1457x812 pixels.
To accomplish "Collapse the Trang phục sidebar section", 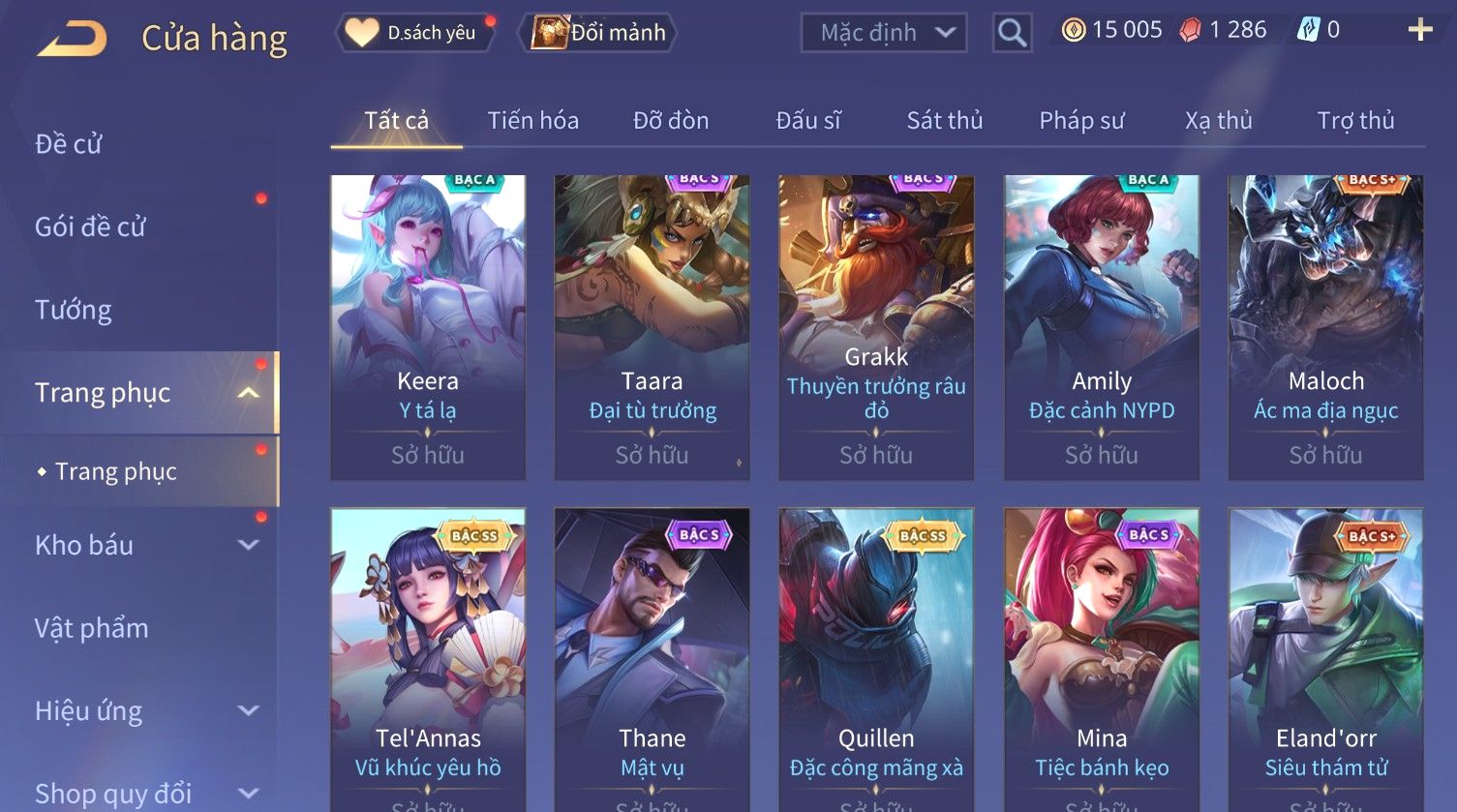I will coord(249,392).
